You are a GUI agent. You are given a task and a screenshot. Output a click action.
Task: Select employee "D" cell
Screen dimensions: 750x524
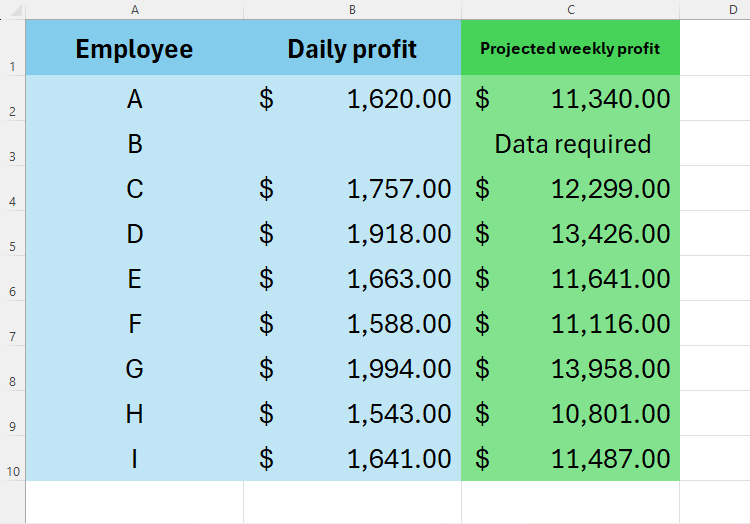(x=134, y=234)
